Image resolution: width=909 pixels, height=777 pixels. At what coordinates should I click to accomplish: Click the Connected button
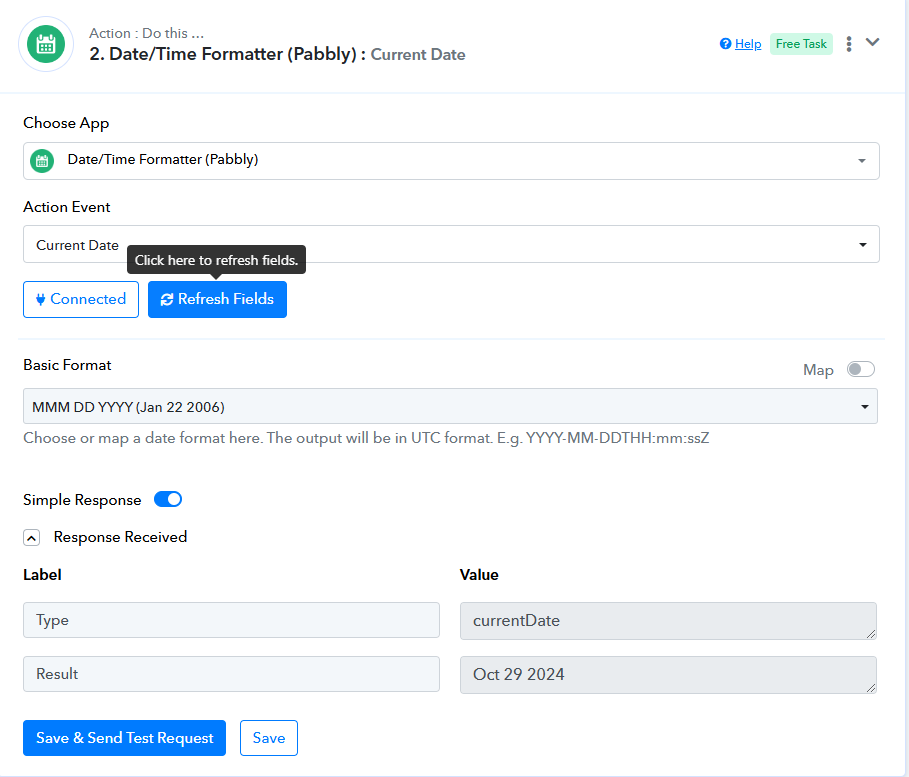[81, 299]
